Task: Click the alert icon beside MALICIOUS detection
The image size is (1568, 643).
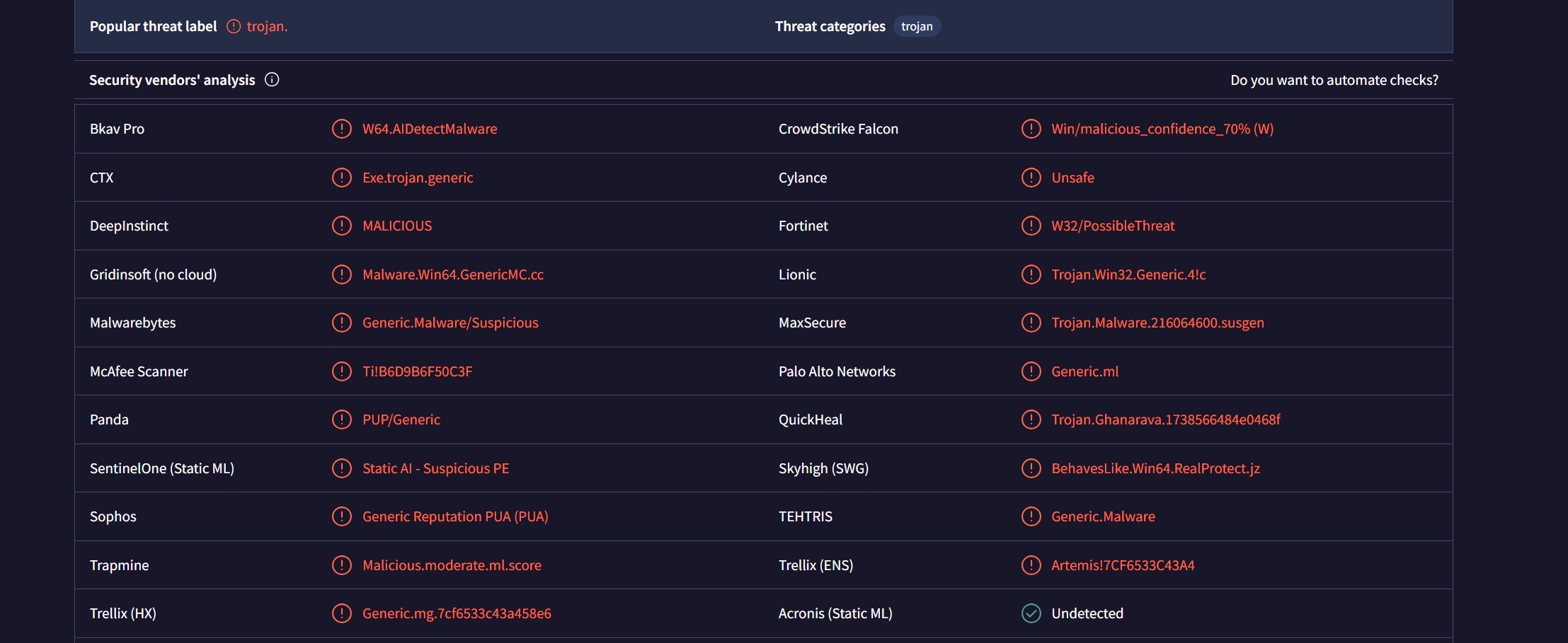Action: (342, 226)
